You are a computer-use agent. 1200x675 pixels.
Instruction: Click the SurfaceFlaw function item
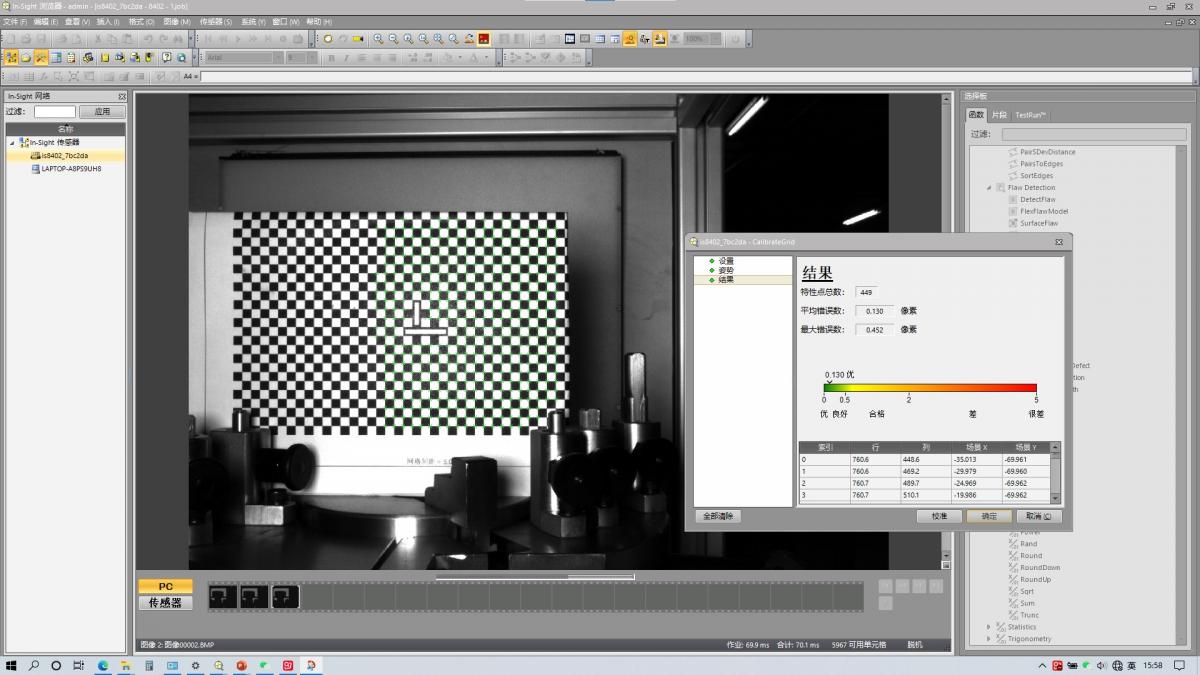click(1039, 224)
